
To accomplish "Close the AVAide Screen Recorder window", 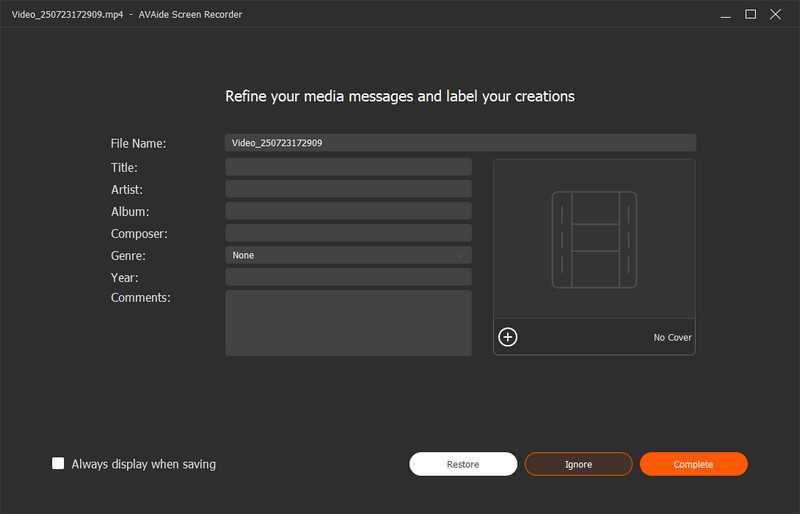I will coord(776,14).
